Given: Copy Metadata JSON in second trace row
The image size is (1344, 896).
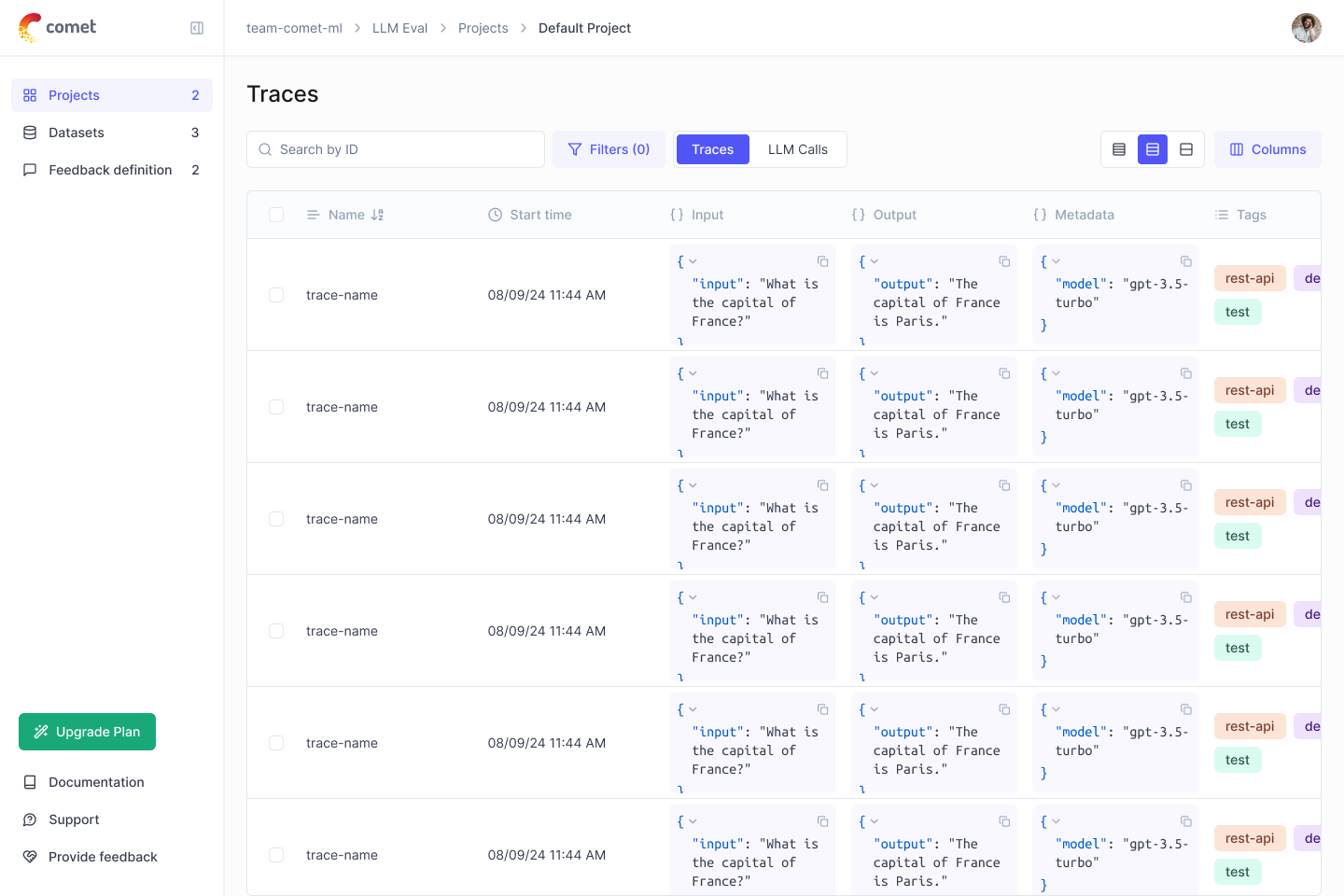Looking at the screenshot, I should 1185,373.
